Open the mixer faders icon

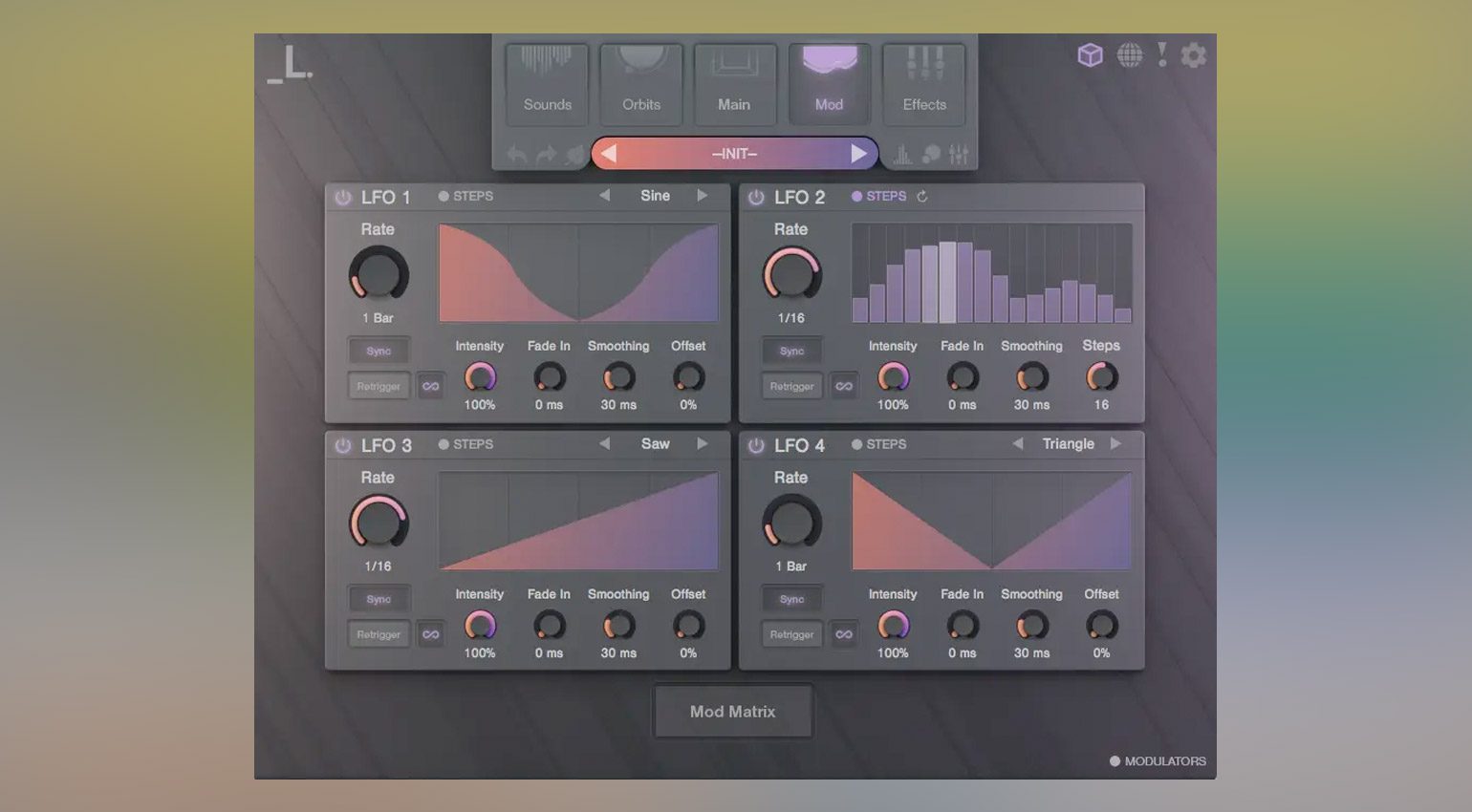pos(959,154)
